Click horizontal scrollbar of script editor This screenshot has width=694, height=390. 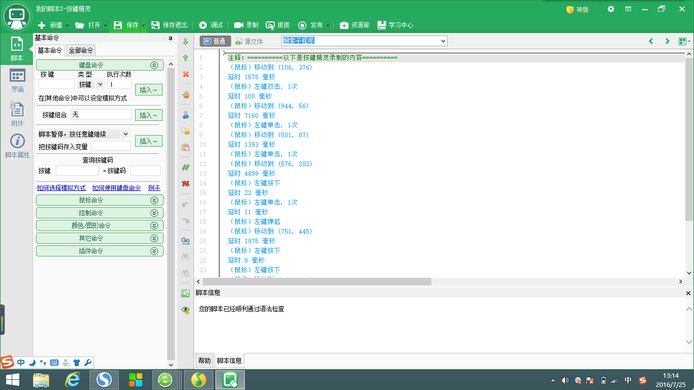[316, 282]
